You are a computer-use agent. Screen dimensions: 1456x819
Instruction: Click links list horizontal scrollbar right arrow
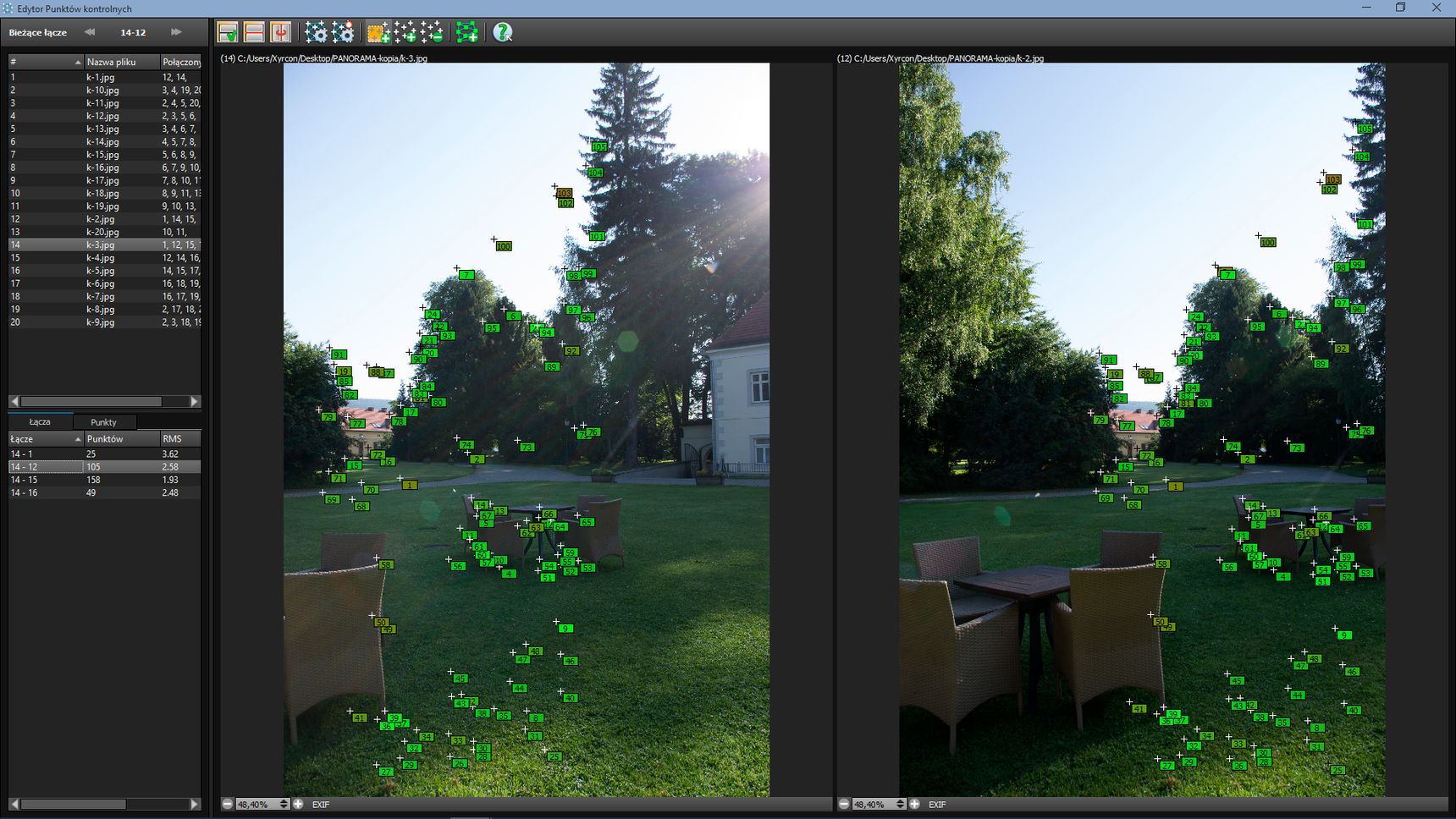195,804
